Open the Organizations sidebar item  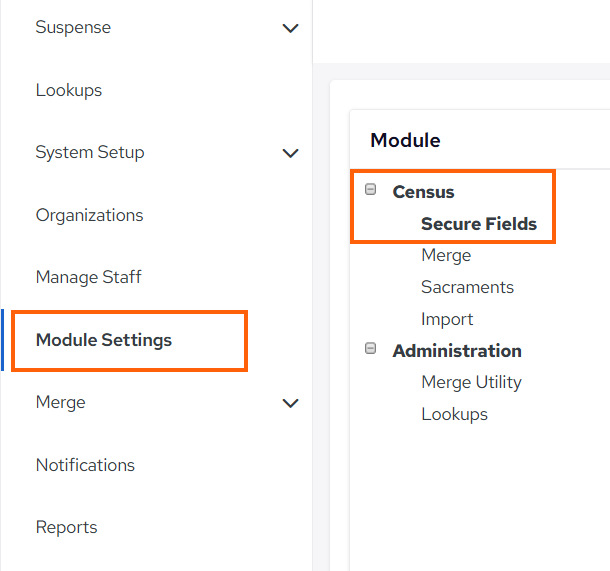89,215
